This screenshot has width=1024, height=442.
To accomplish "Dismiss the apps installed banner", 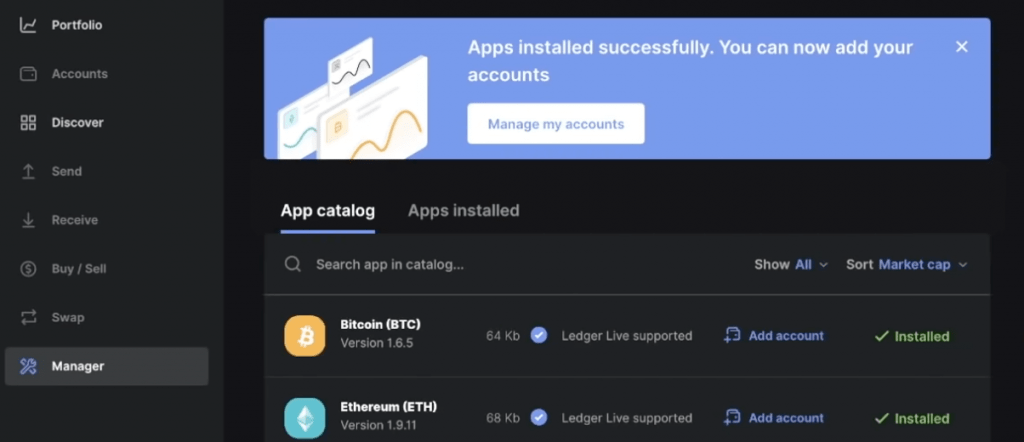I will pyautogui.click(x=962, y=47).
